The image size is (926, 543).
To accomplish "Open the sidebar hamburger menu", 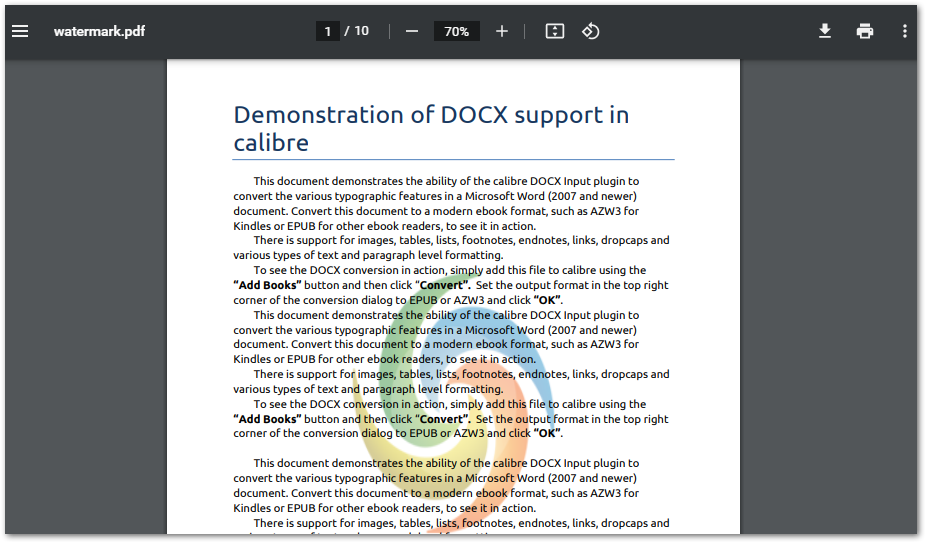I will pyautogui.click(x=20, y=31).
